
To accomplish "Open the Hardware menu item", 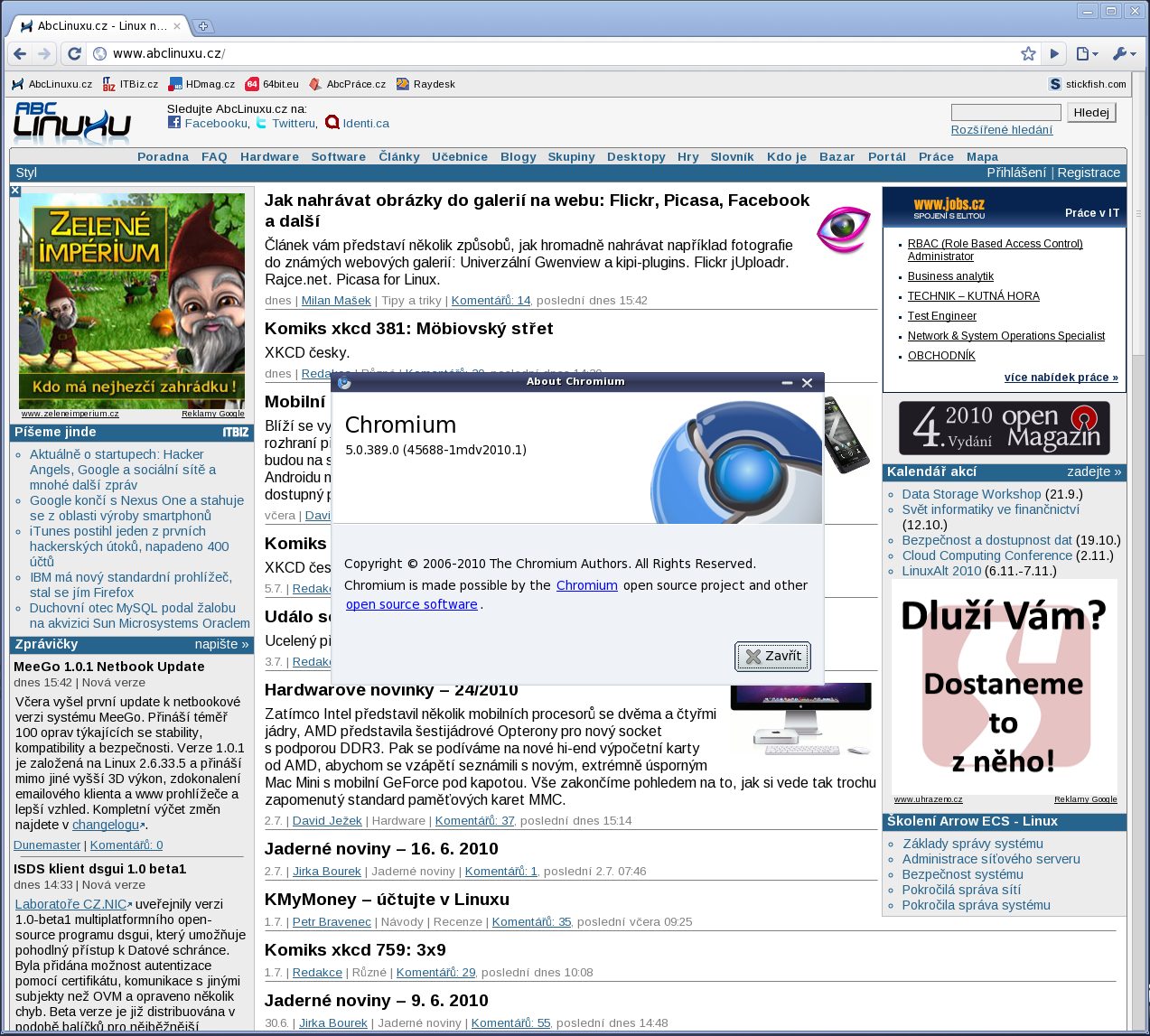I will [x=269, y=156].
